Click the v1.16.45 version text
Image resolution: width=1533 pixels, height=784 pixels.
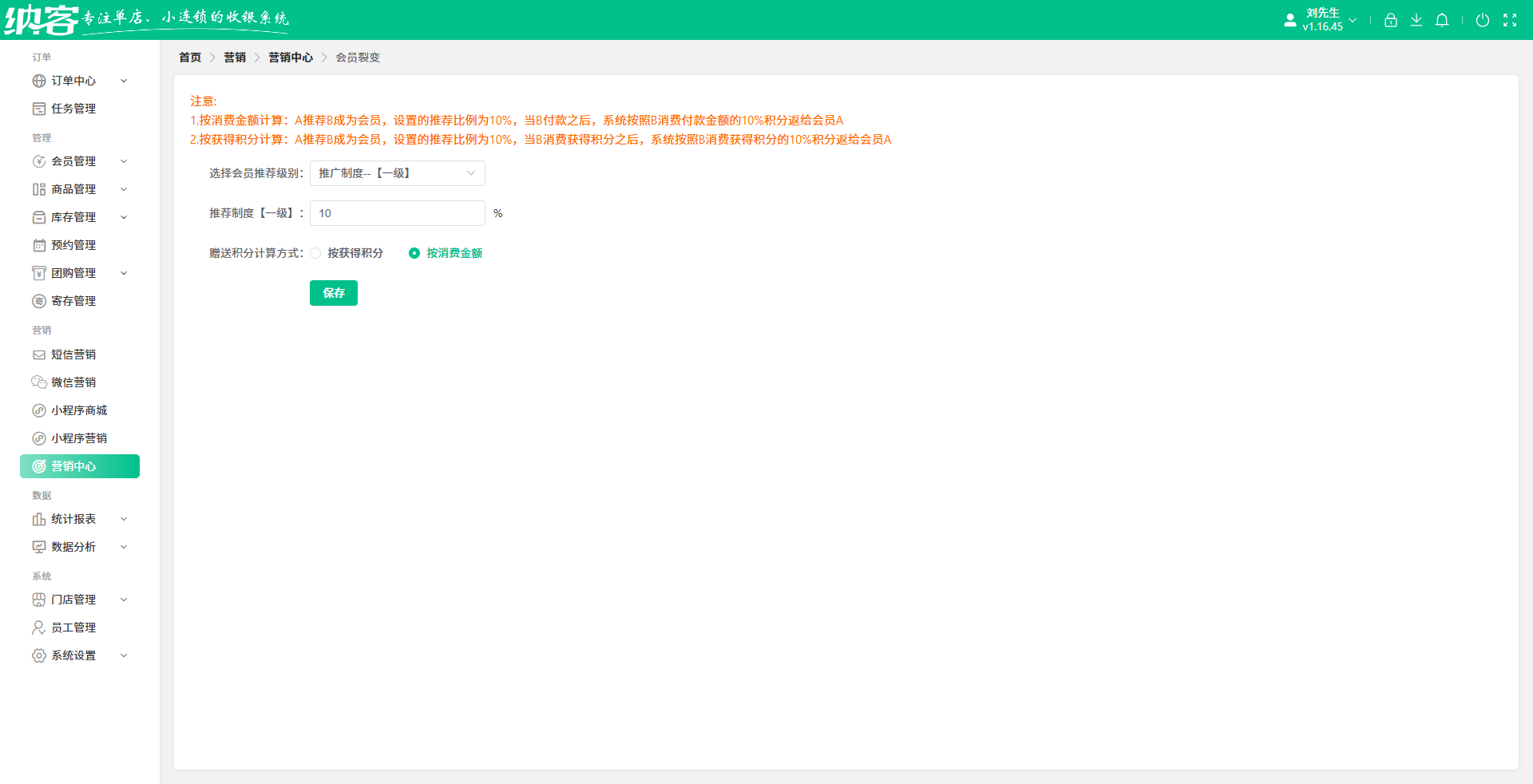[1323, 26]
